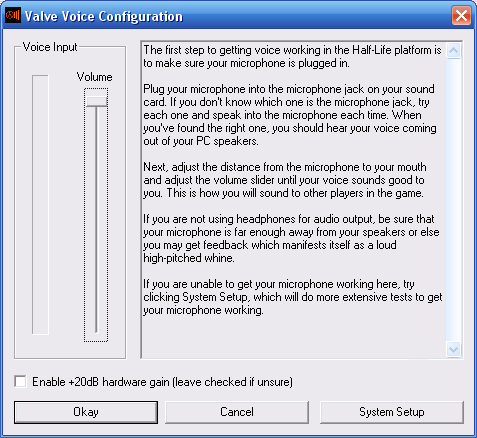This screenshot has height=438, width=477.
Task: Click the Voice Input level meter bar
Action: (x=40, y=205)
